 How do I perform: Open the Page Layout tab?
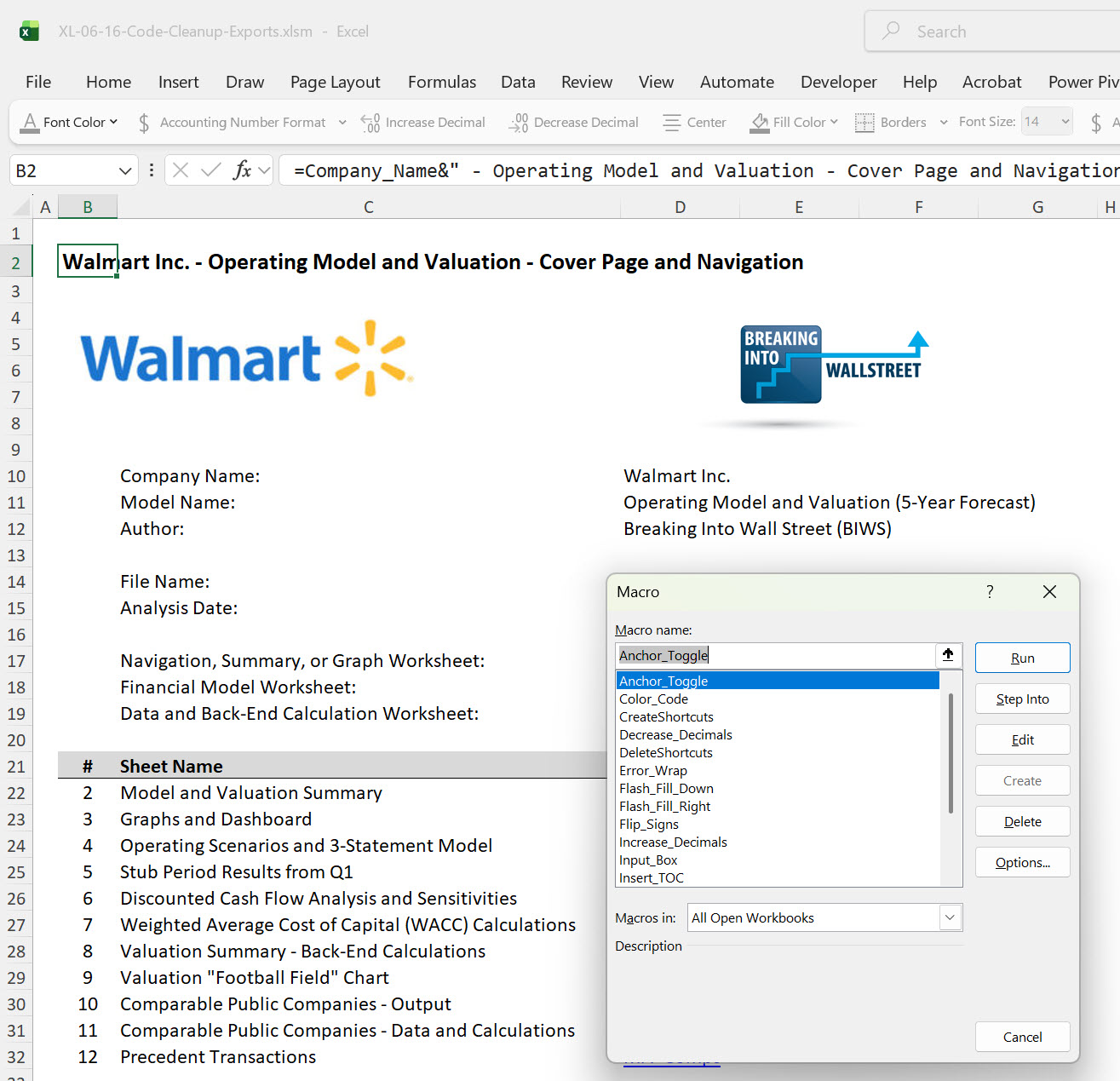336,82
